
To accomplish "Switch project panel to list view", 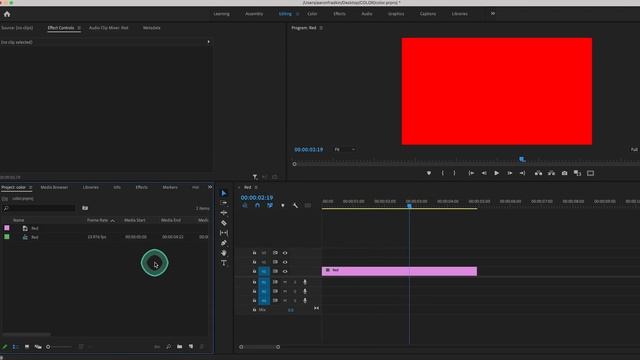I will click(16, 347).
